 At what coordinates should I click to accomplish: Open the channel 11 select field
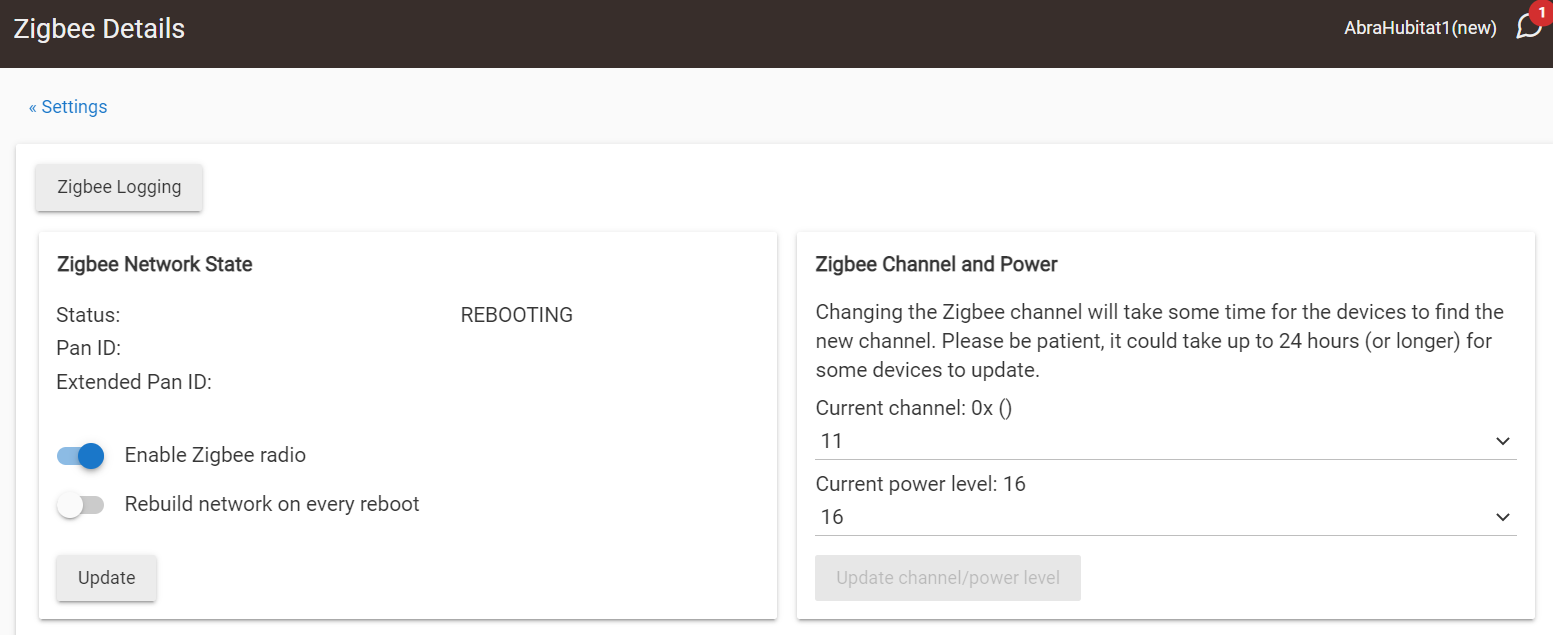[x=1166, y=441]
